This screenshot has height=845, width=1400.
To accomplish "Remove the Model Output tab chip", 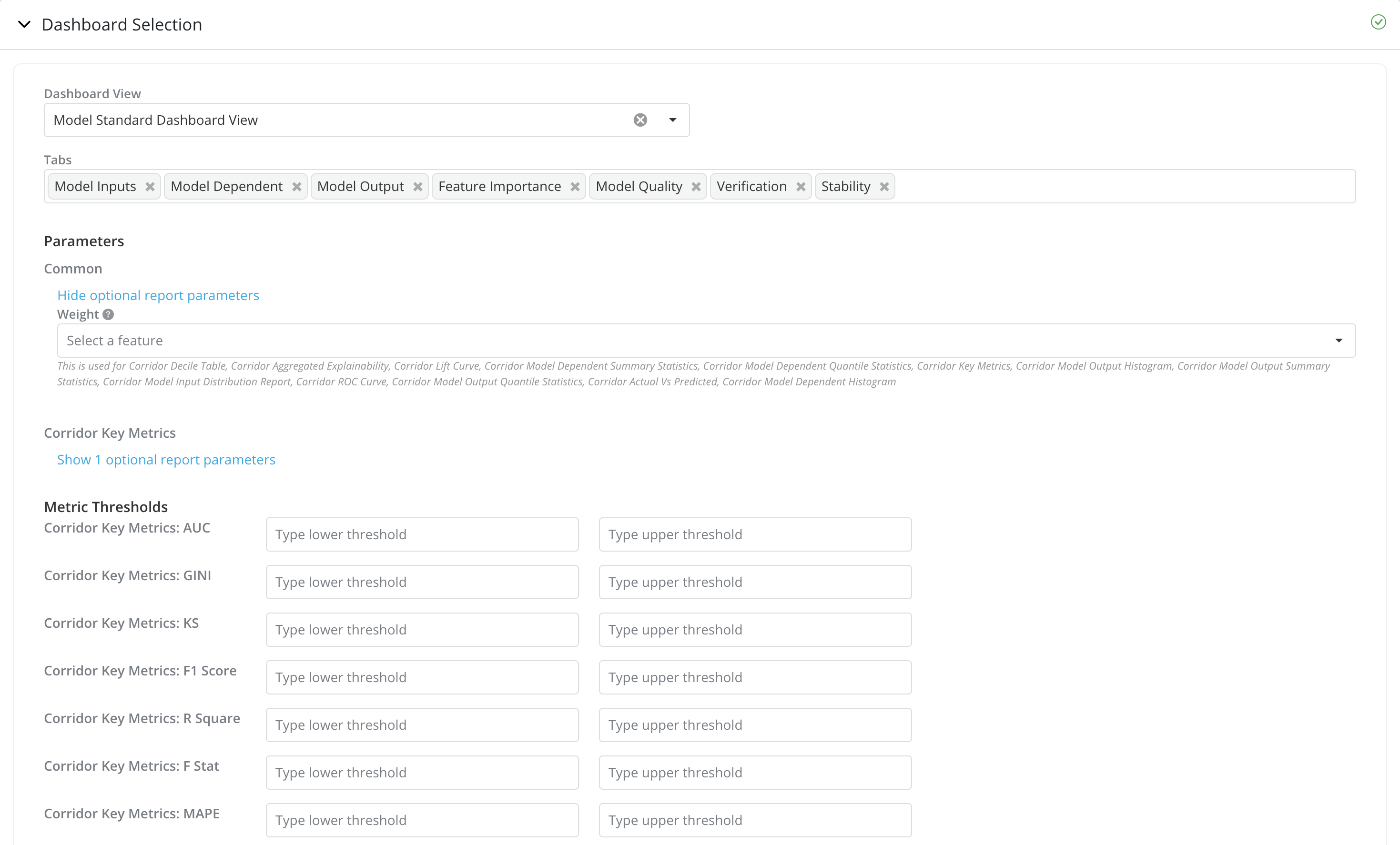I will 417,187.
